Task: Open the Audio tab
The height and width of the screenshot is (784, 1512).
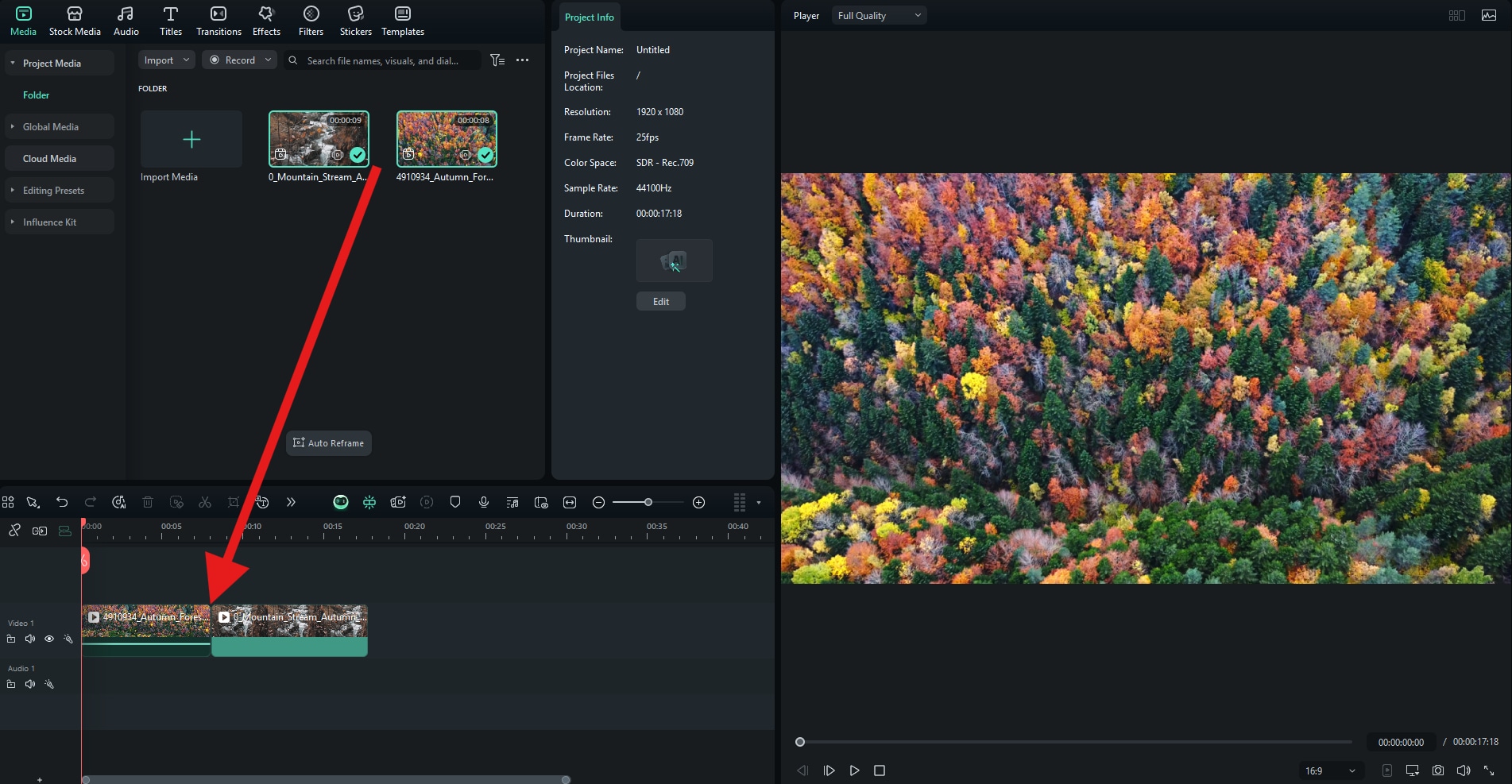Action: click(x=126, y=21)
